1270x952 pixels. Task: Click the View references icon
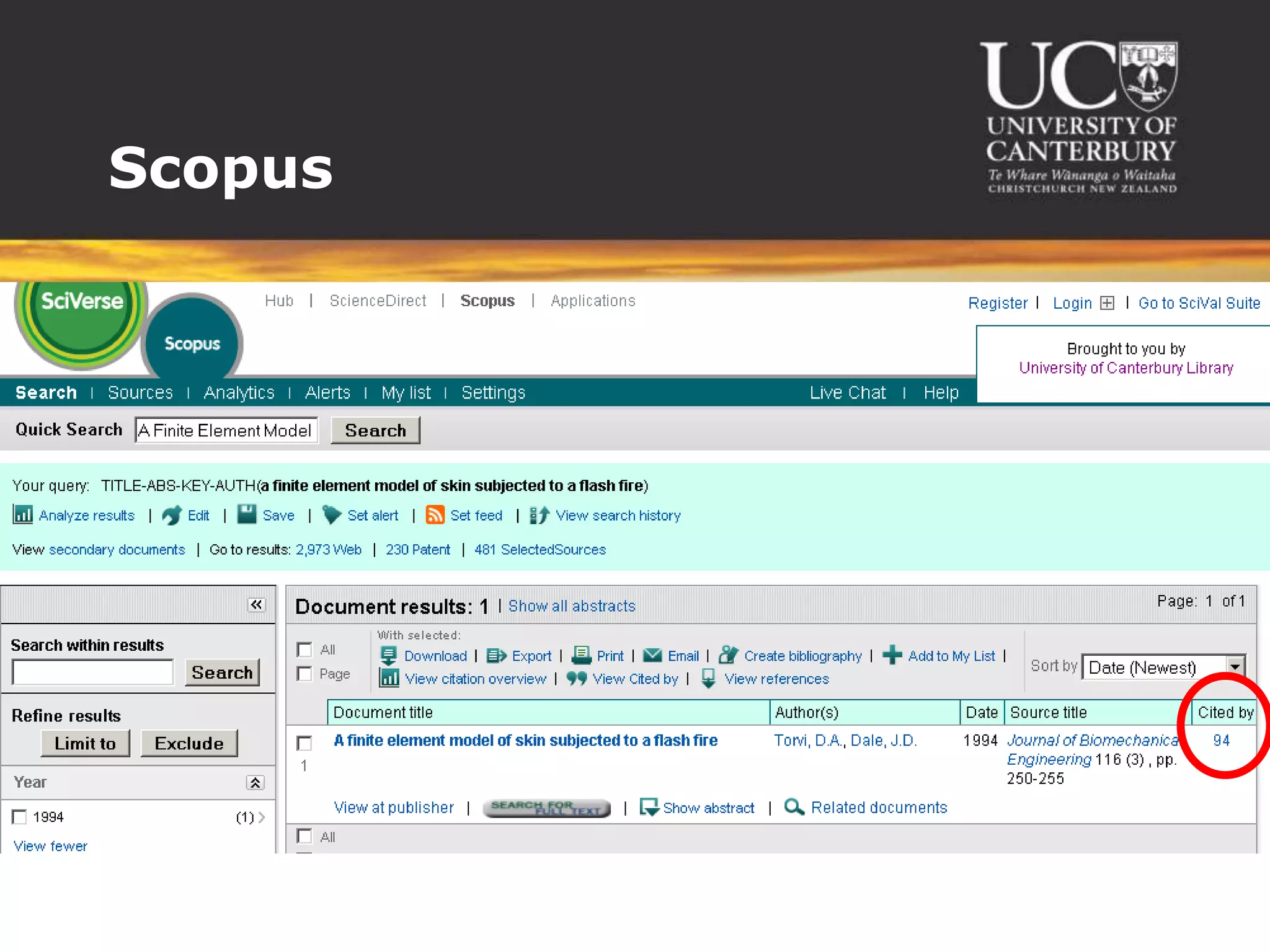point(708,679)
